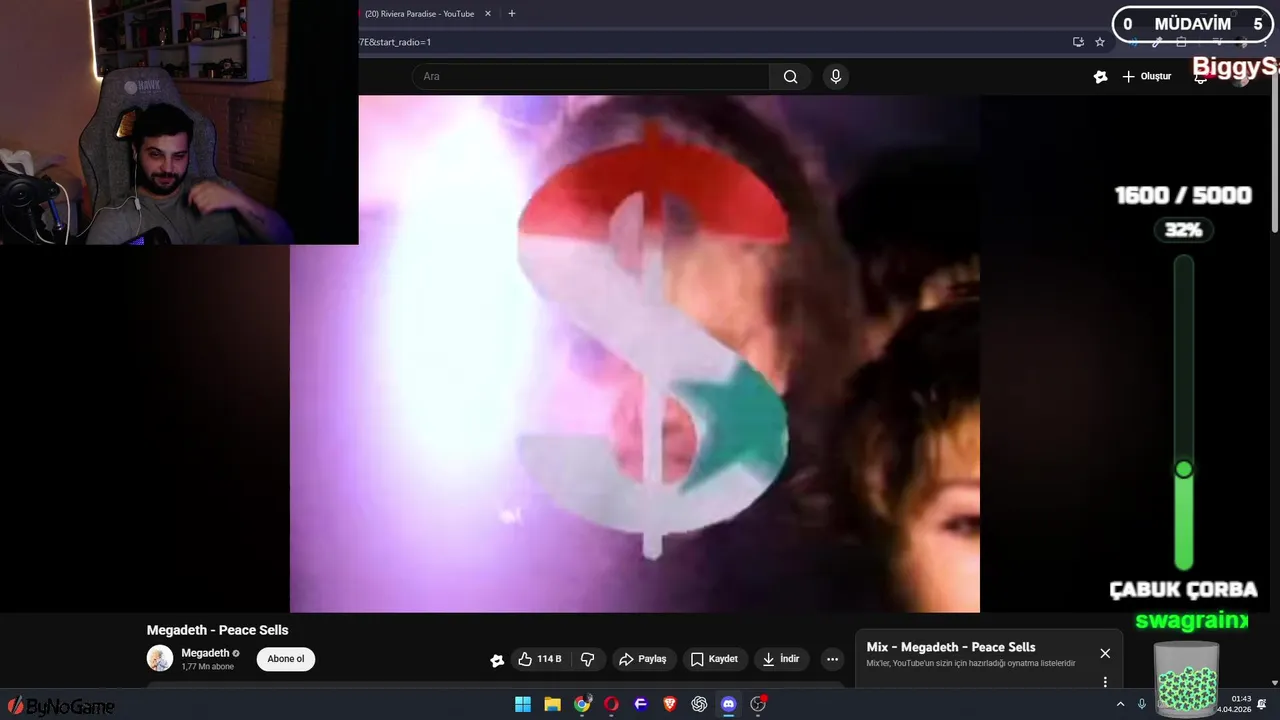Screen dimensions: 1280x720
Task: Dislike the video with thumbs down
Action: pos(588,659)
